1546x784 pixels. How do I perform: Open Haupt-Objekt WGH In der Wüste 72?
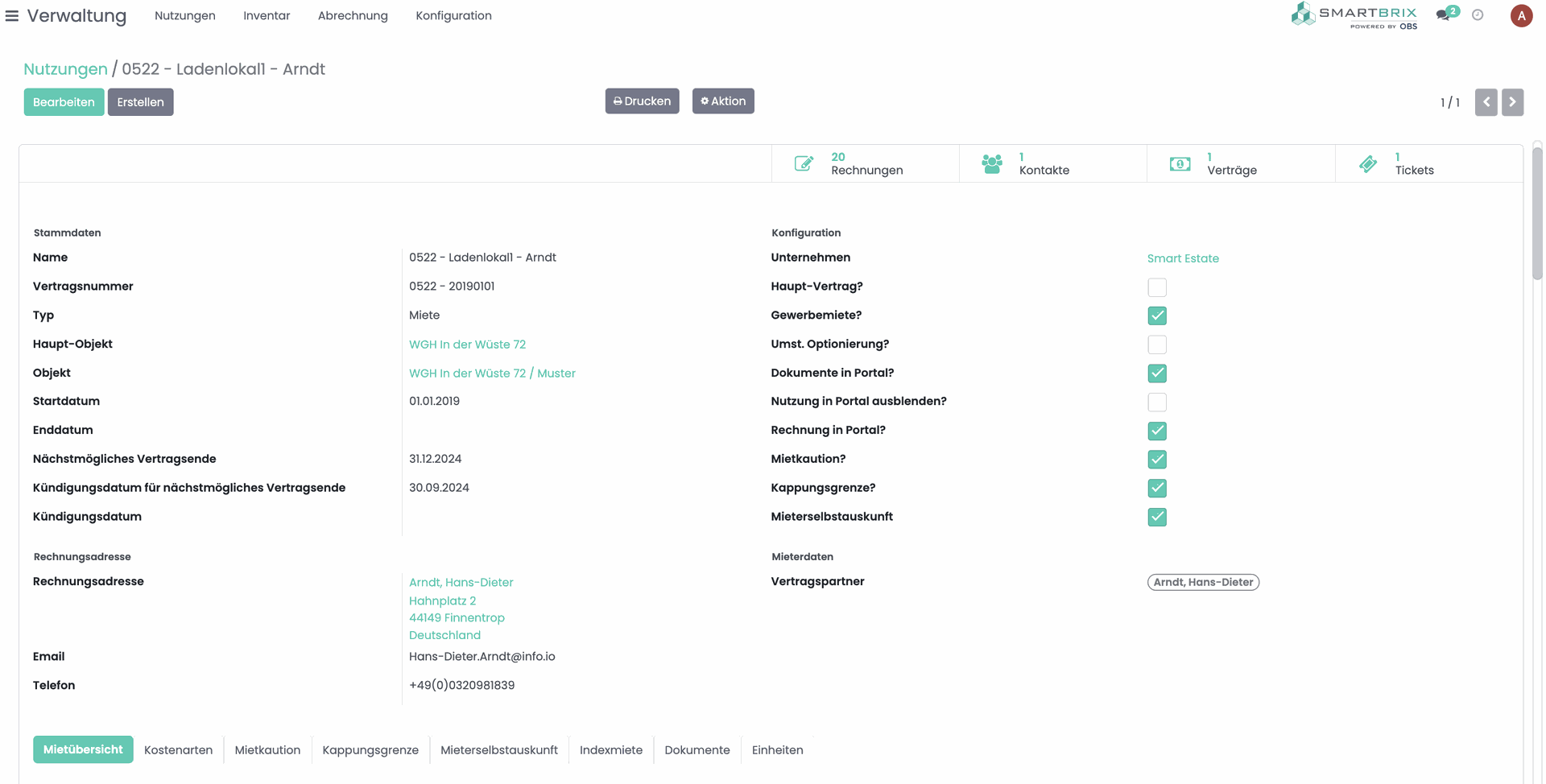click(x=467, y=345)
